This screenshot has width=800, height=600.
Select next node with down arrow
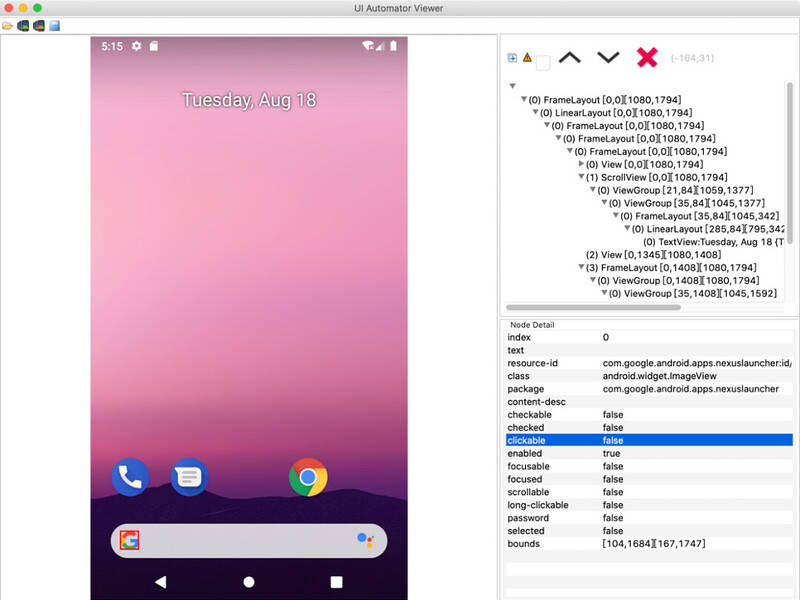click(608, 58)
